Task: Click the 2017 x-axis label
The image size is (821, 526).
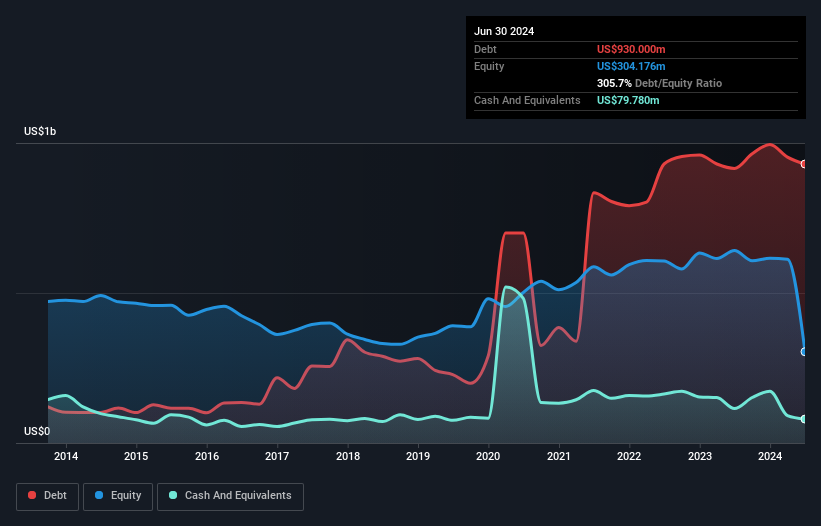Action: point(277,456)
